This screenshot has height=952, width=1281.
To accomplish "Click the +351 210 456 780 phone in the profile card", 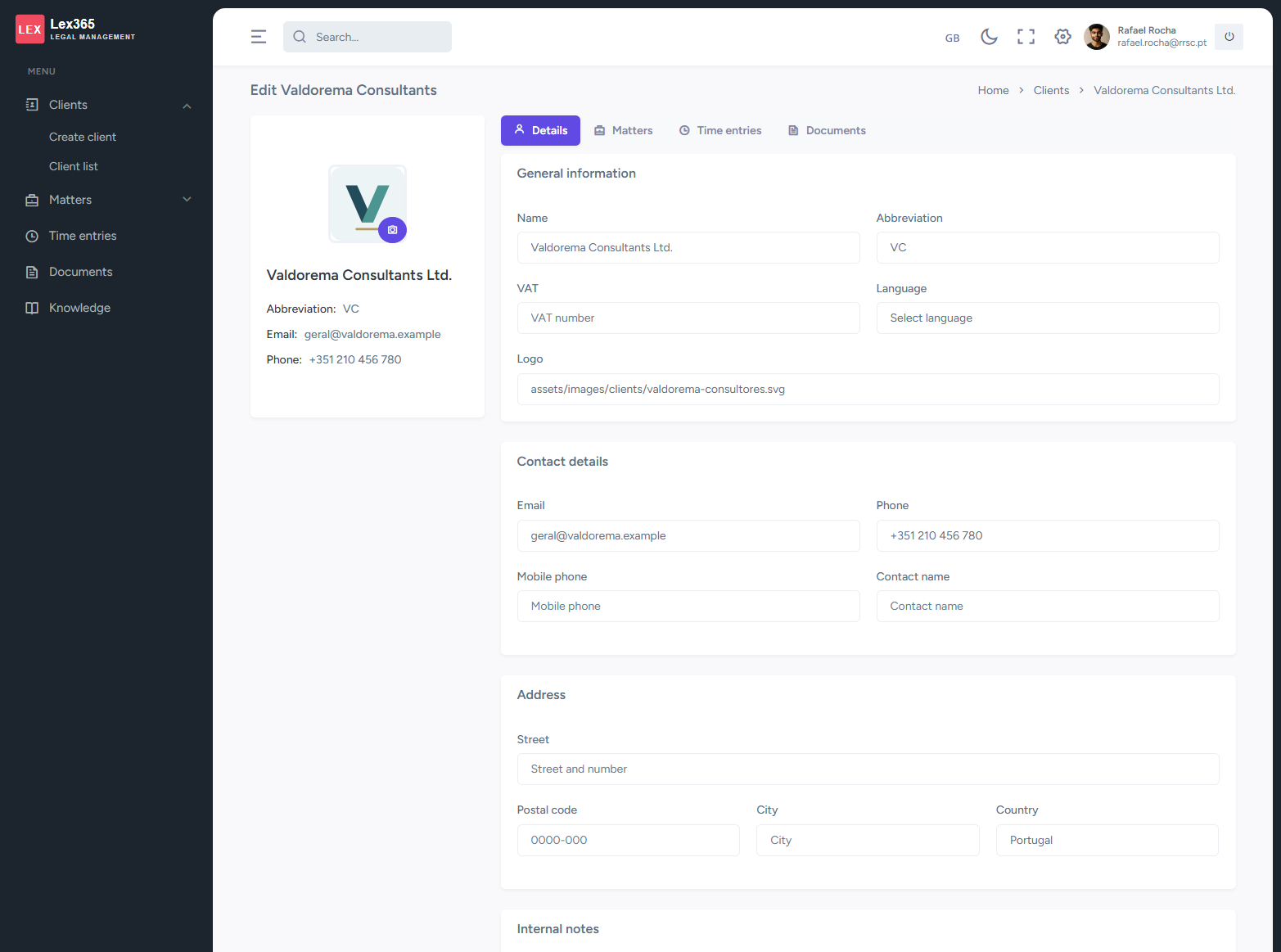I will [355, 359].
